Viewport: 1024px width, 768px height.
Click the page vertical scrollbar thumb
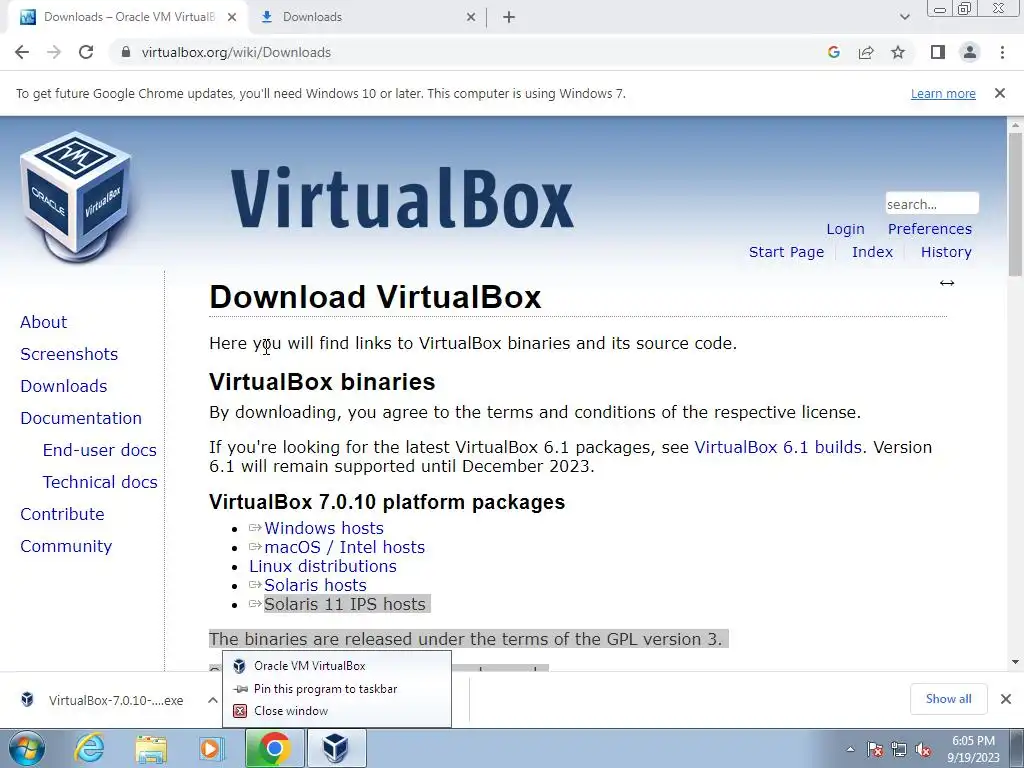pos(1015,204)
